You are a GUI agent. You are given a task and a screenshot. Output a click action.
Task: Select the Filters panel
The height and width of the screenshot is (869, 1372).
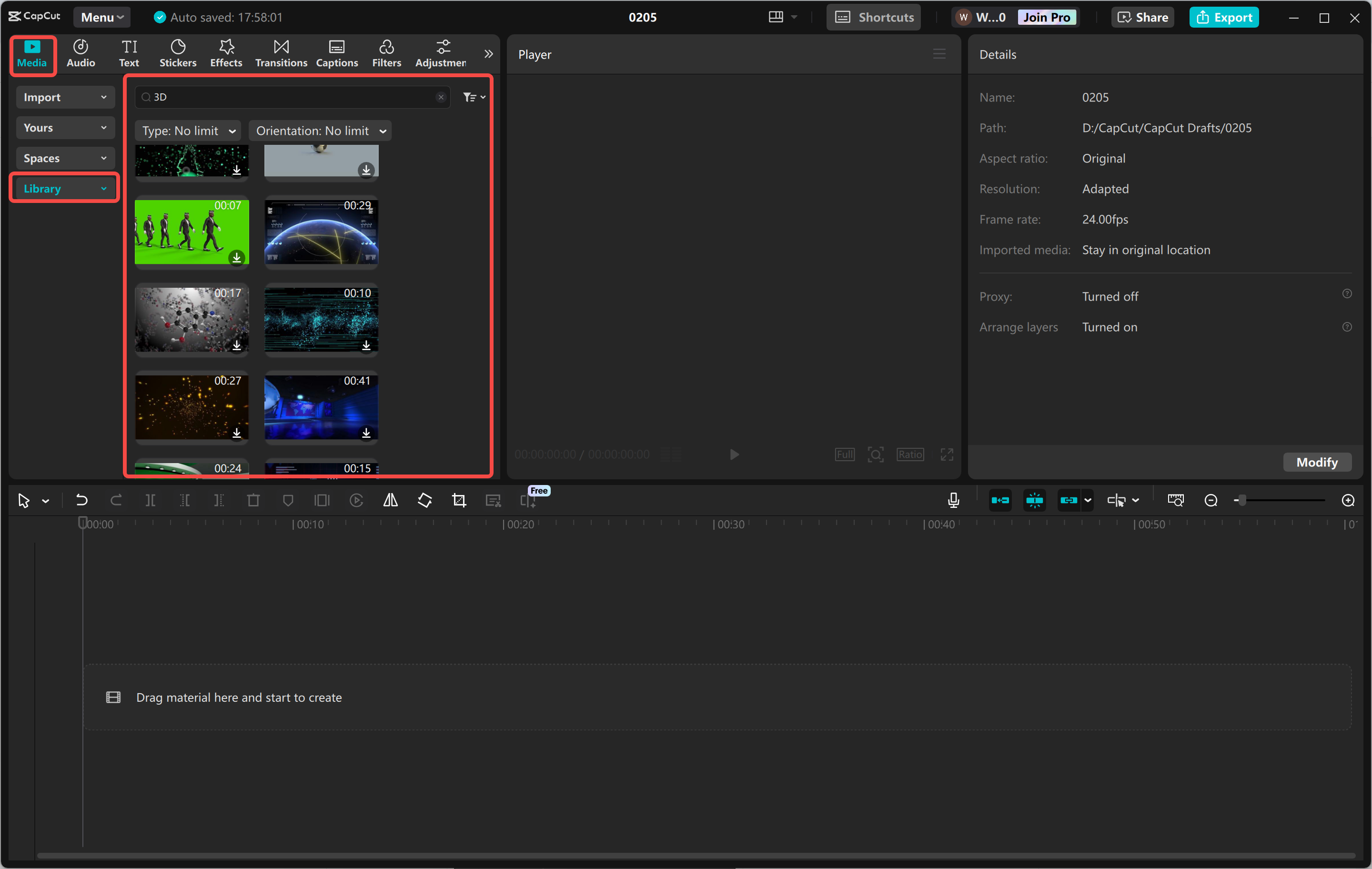[386, 53]
